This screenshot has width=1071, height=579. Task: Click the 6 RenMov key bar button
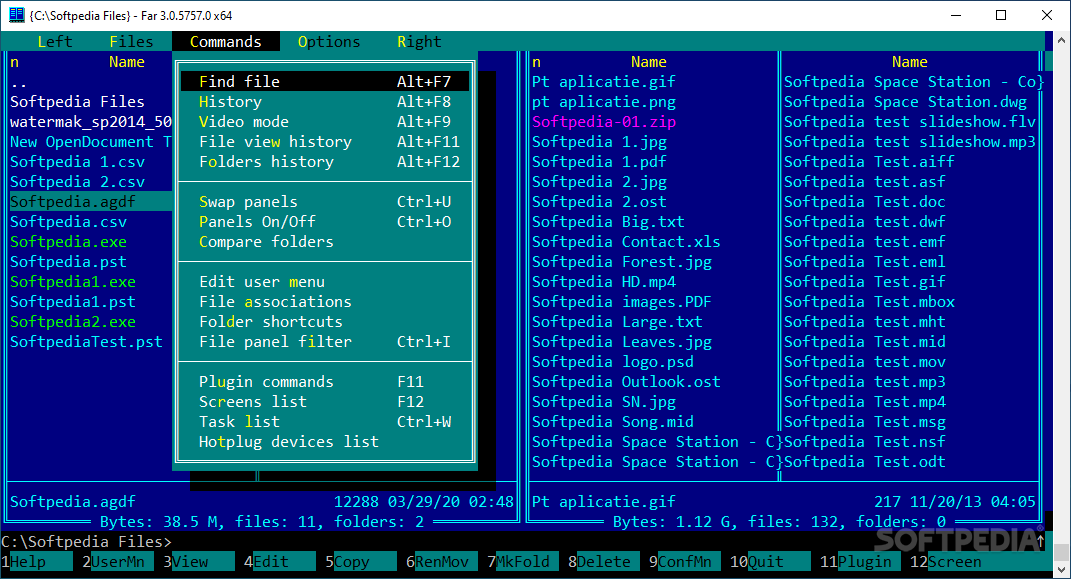pos(442,561)
